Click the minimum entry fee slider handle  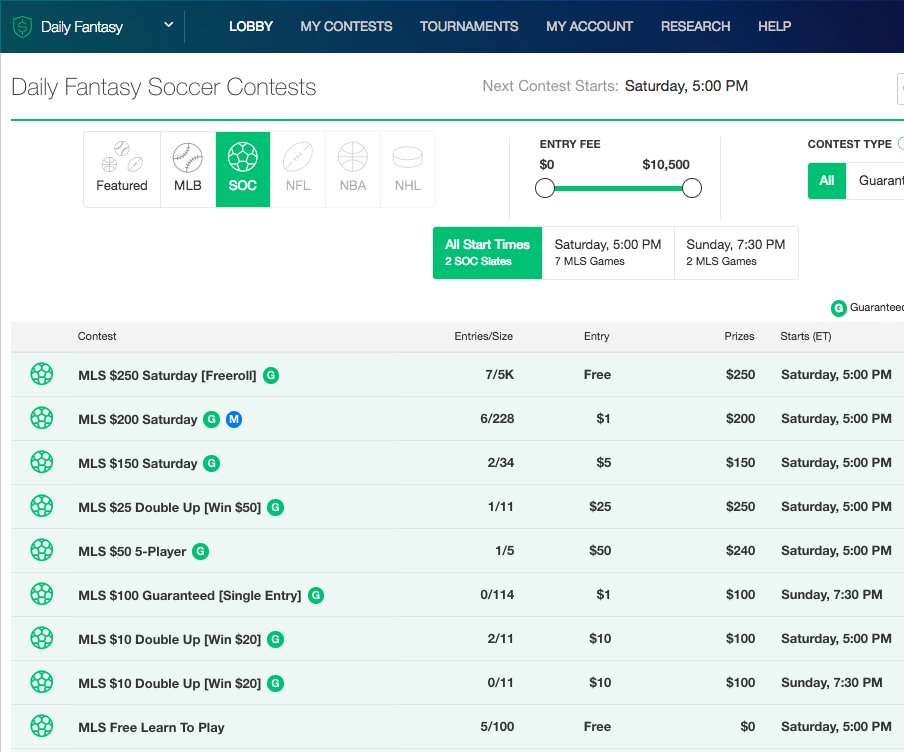[545, 188]
